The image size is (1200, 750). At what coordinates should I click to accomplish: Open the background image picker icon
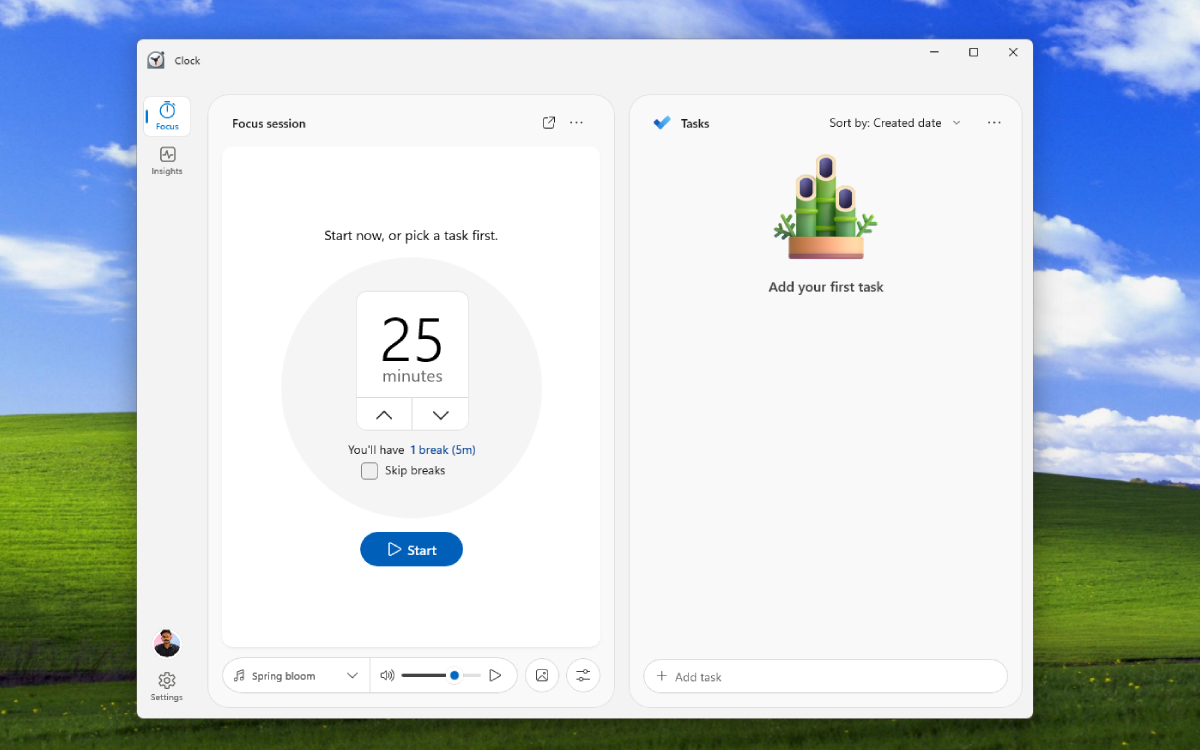(x=542, y=675)
